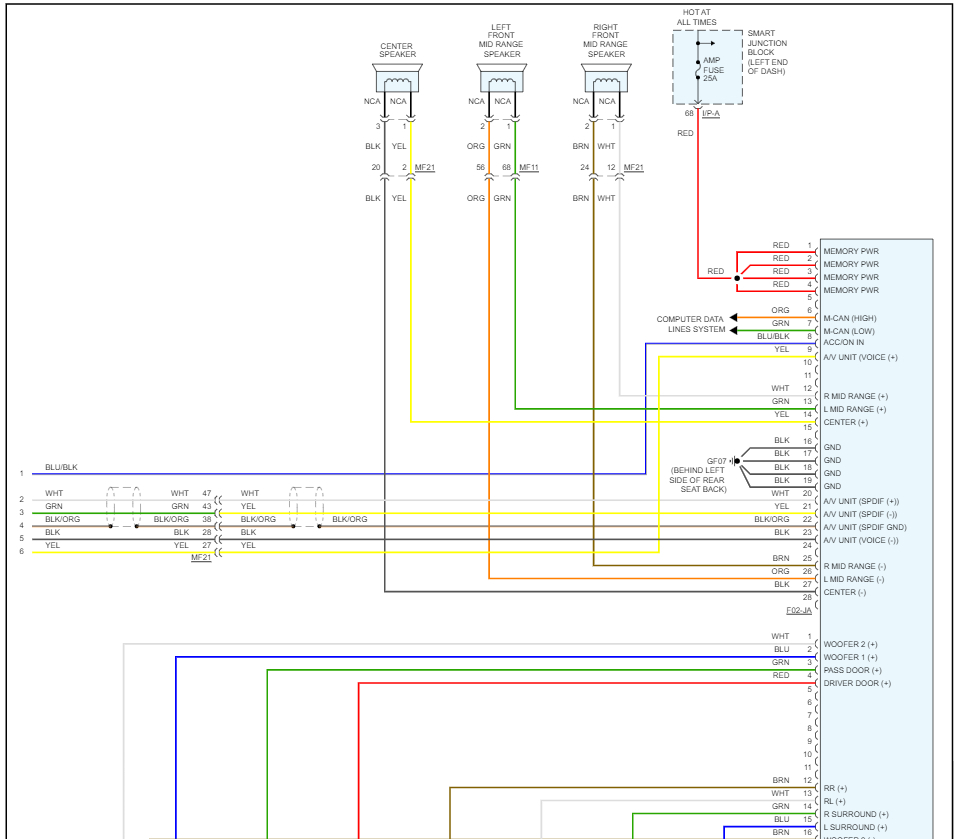The width and height of the screenshot is (959, 839).
Task: Click the GF07 ground symbol
Action: [735, 461]
